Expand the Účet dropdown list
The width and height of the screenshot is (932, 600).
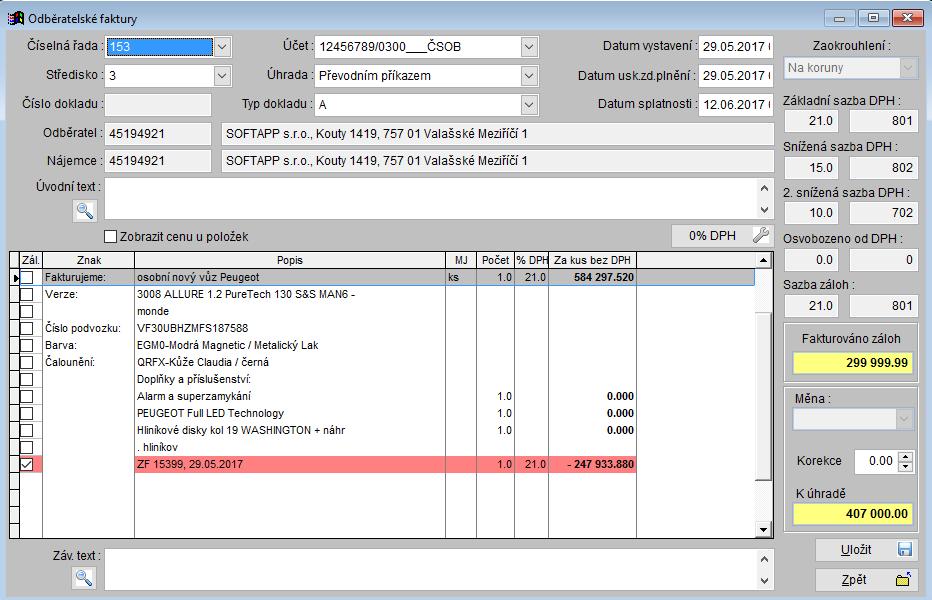point(529,46)
